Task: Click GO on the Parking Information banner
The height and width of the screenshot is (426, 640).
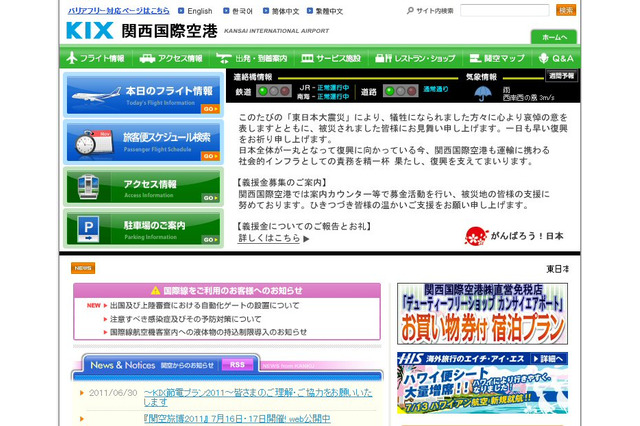Action: 210,240
